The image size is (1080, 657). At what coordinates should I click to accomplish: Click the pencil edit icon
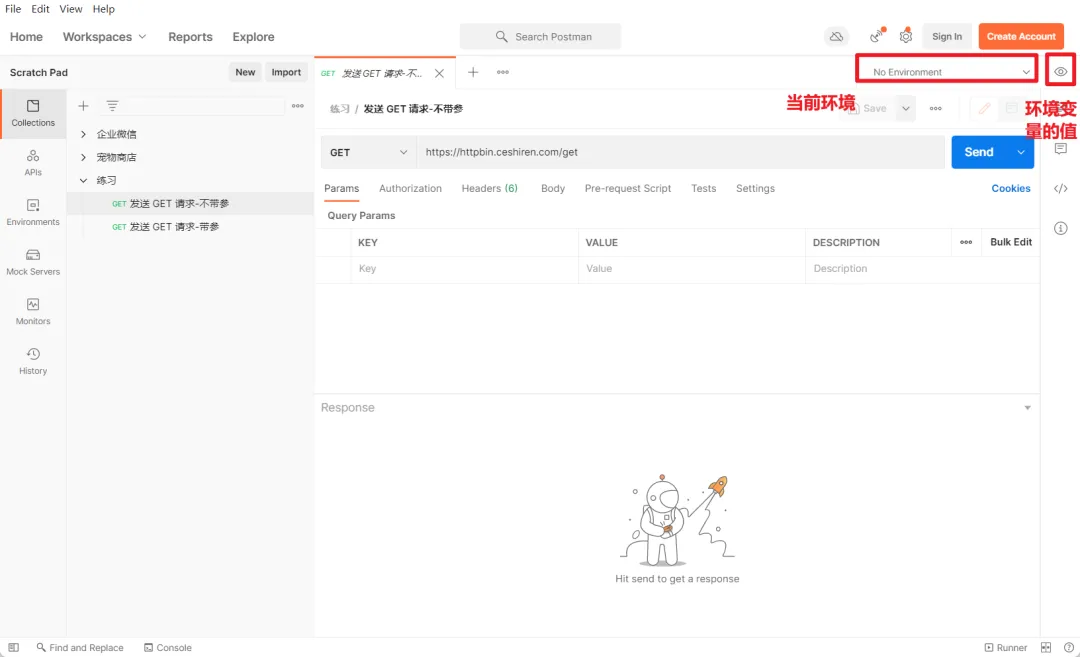[984, 109]
